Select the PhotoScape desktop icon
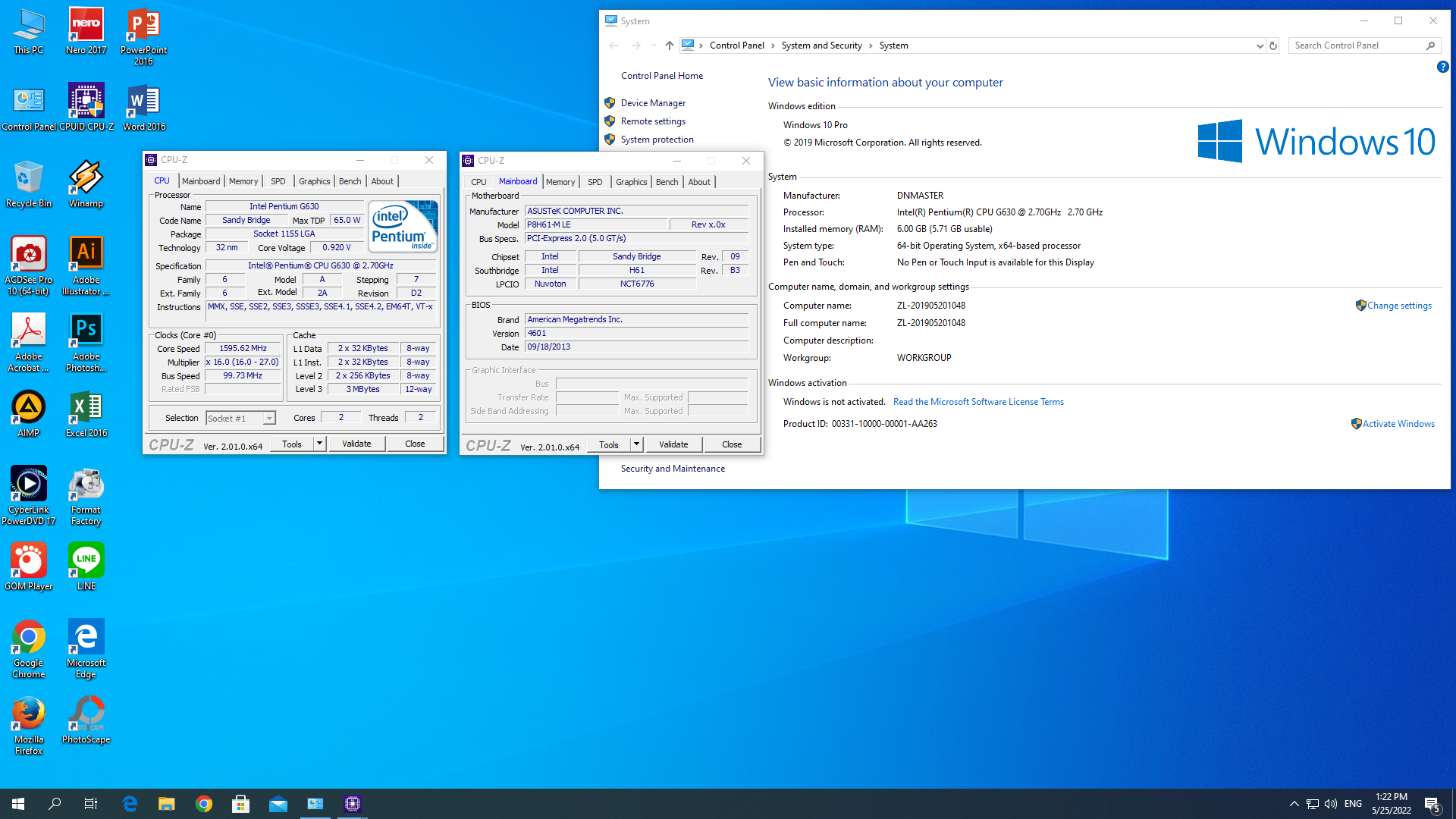 (86, 720)
